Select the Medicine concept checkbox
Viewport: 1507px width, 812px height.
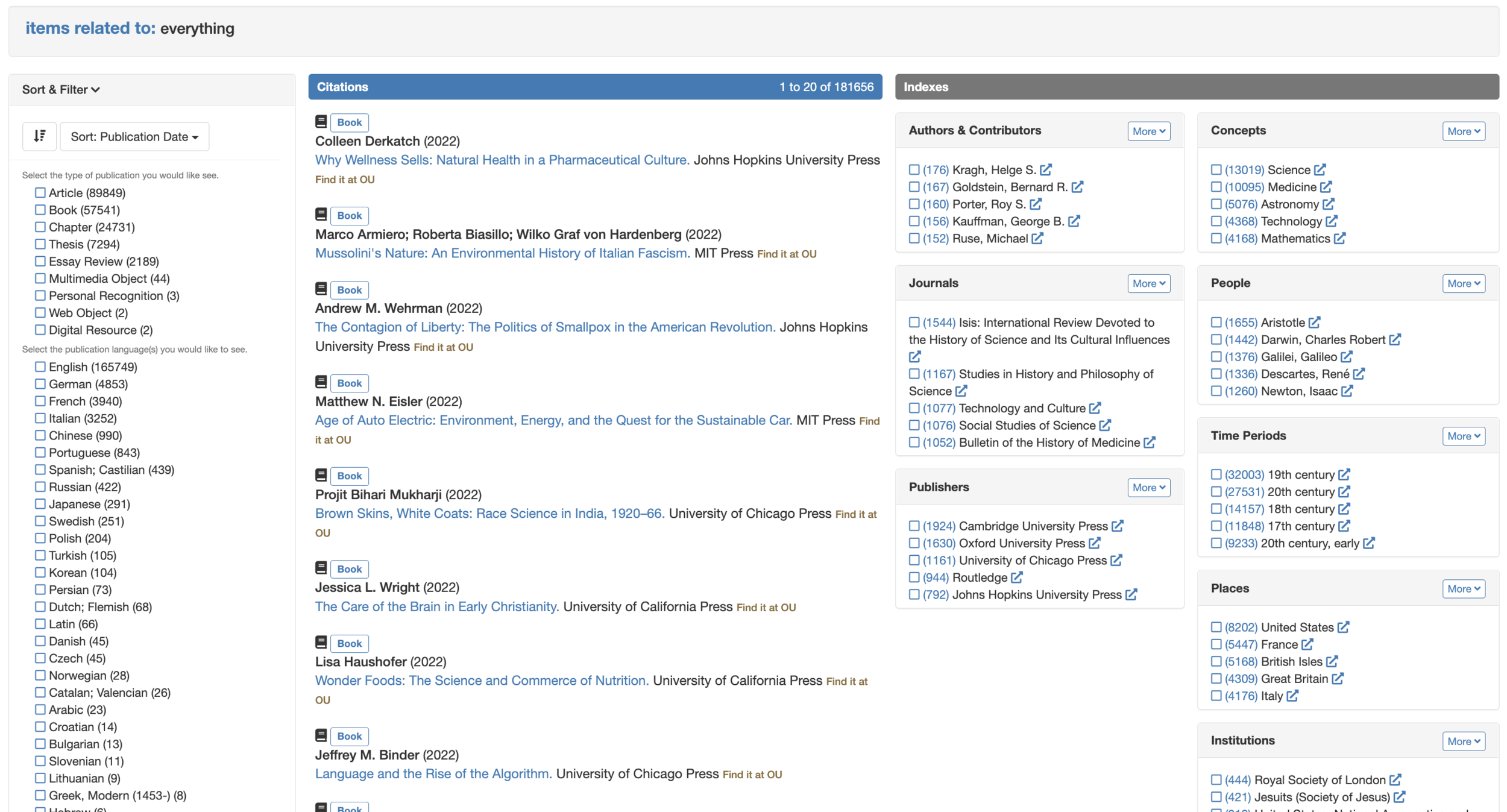pos(1216,187)
